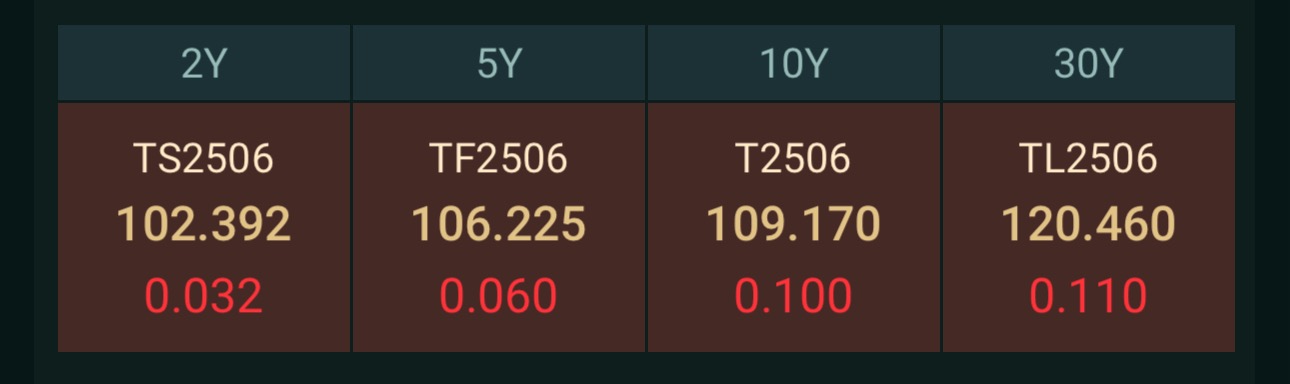
Task: Open the TS2506 contract code
Action: click(x=204, y=159)
